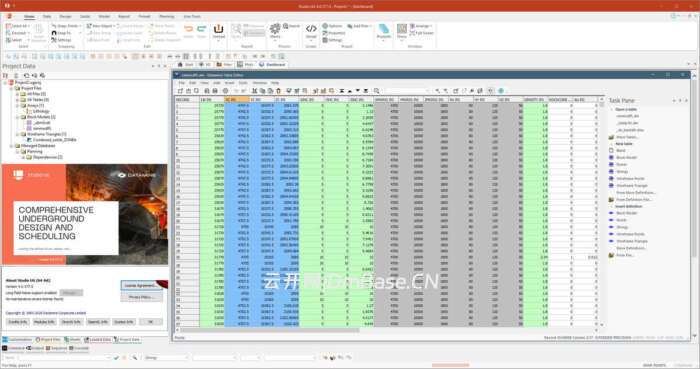The image size is (700, 369).
Task: Click first icon in Project Data toolbar
Action: pos(6,75)
